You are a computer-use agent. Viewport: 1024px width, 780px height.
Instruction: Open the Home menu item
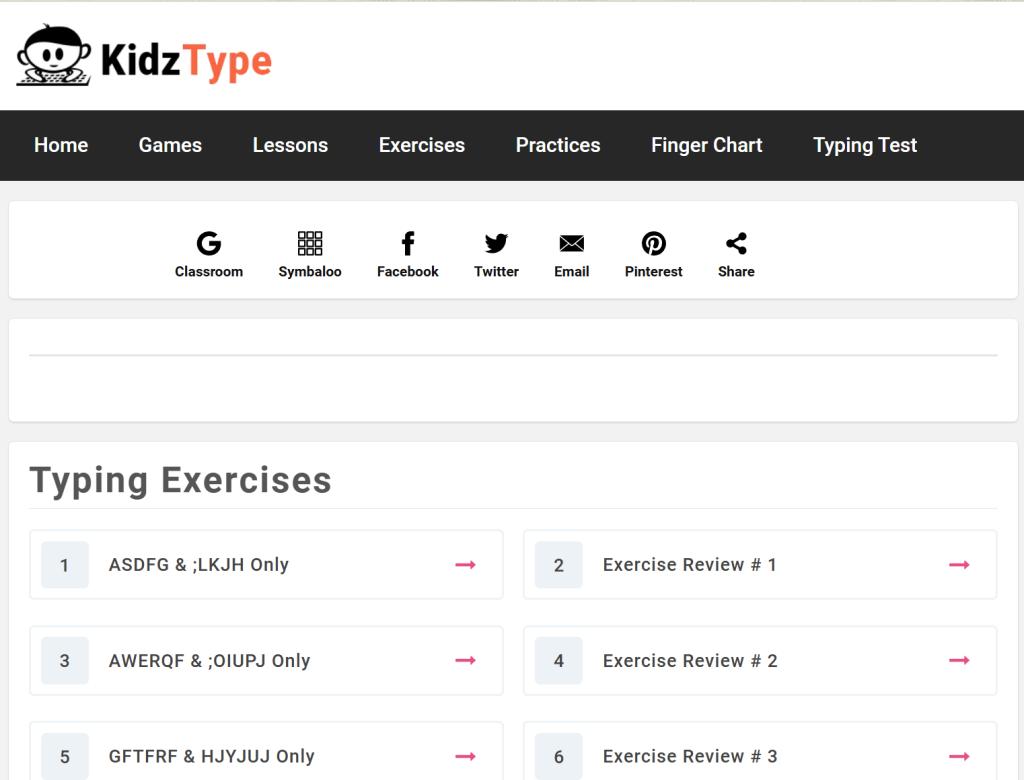point(61,145)
